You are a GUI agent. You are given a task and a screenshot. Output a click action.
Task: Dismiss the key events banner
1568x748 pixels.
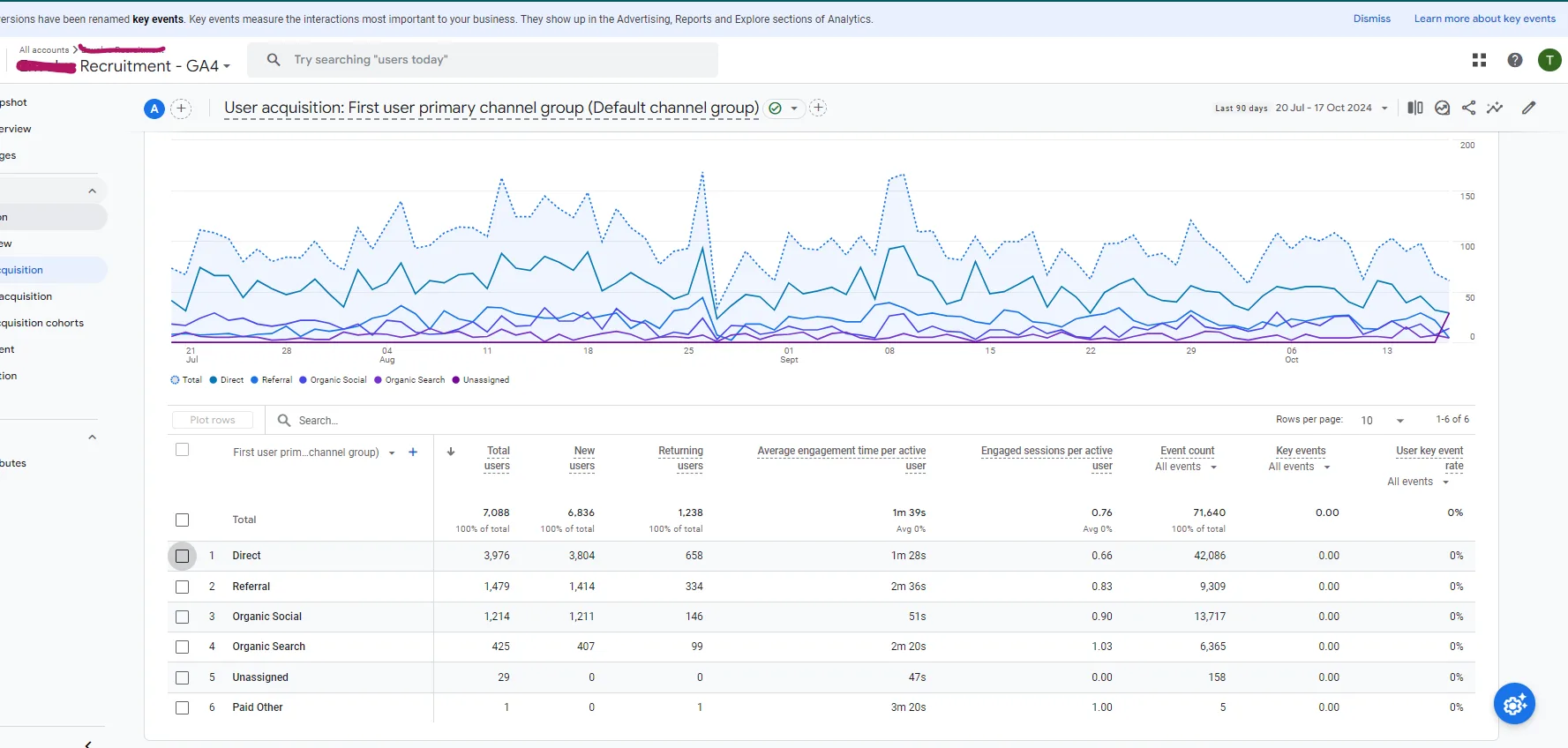(x=1372, y=19)
